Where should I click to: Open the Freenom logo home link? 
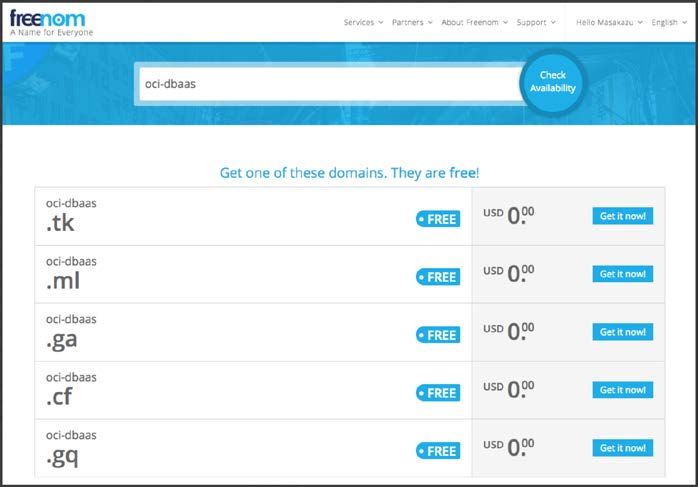coord(48,19)
